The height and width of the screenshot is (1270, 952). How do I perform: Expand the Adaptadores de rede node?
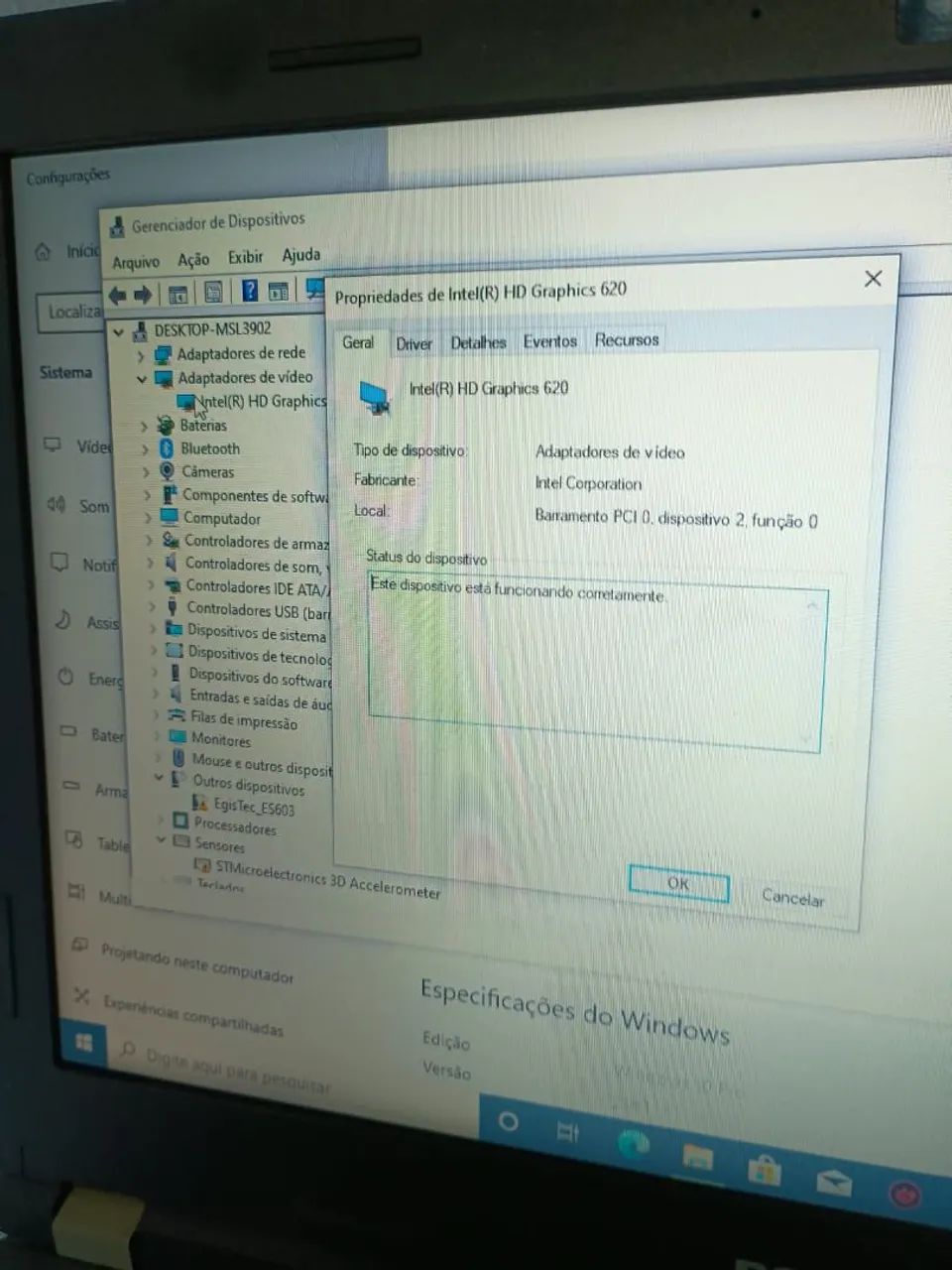pos(141,356)
